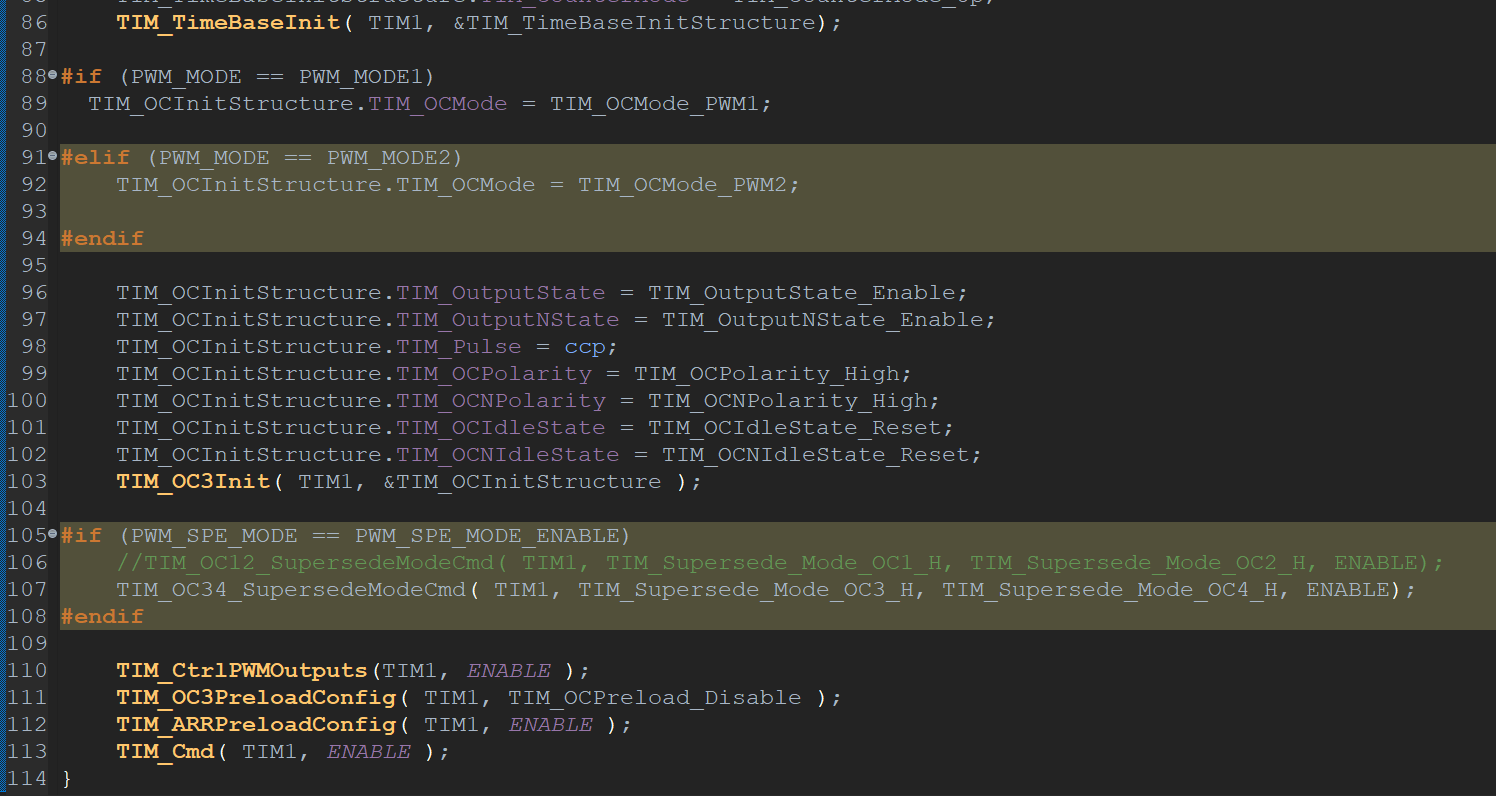The width and height of the screenshot is (1496, 796).
Task: Select PWM_MODE2 in the #elif condition
Action: tap(389, 158)
